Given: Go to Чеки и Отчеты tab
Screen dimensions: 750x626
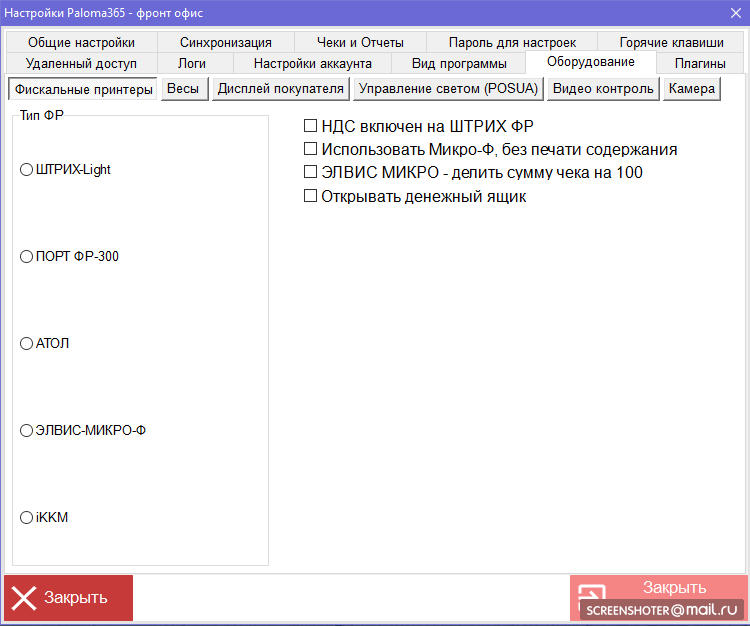Looking at the screenshot, I should coord(360,43).
